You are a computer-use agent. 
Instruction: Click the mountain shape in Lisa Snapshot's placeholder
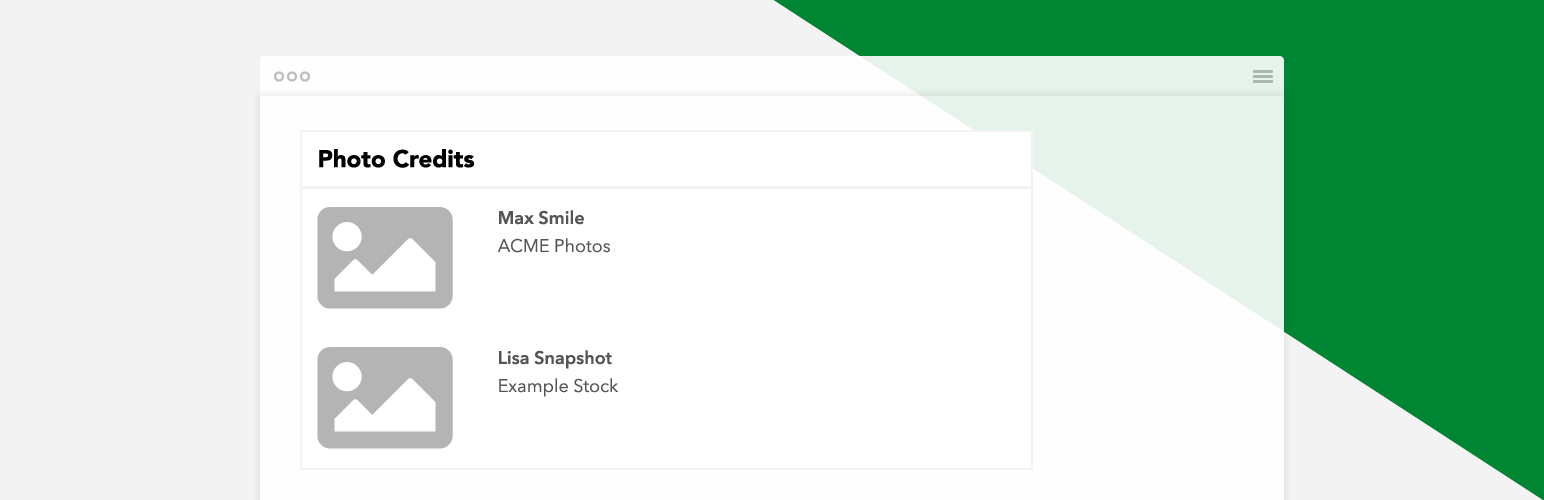point(385,408)
